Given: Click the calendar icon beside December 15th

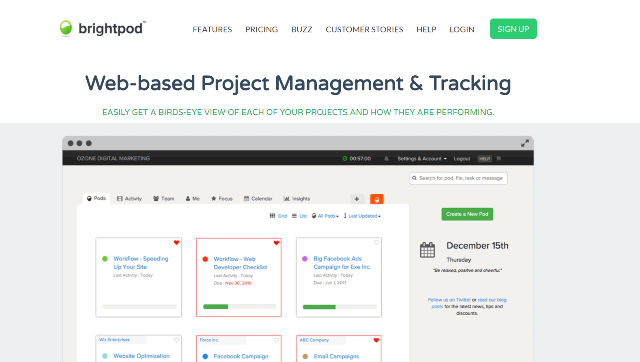Looking at the screenshot, I should tap(427, 250).
